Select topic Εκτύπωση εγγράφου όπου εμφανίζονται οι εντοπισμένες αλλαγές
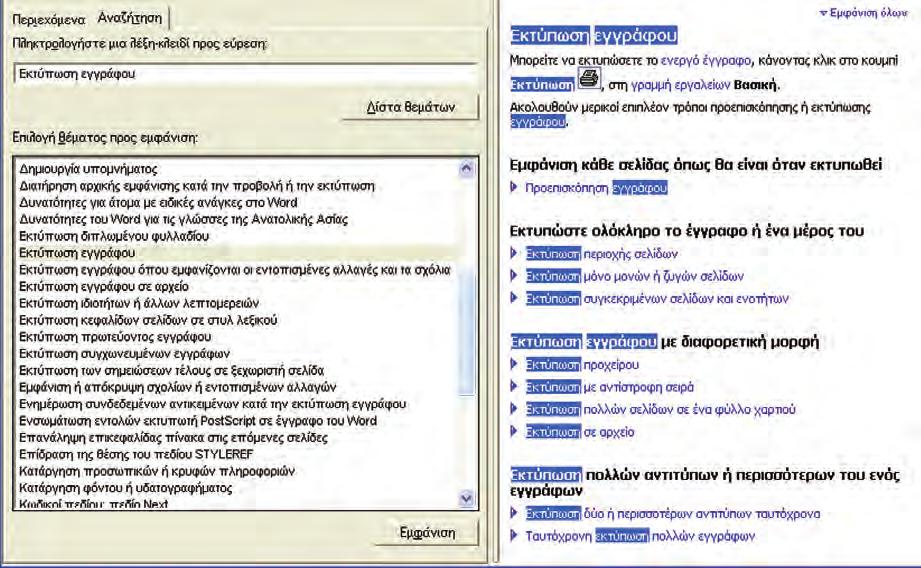The image size is (921, 568). (234, 270)
